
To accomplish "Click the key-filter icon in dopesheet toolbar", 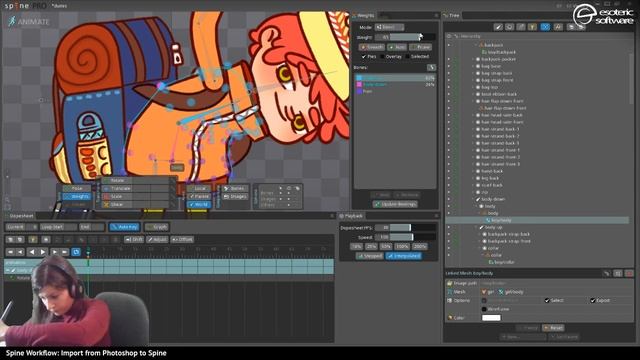I will (33, 240).
